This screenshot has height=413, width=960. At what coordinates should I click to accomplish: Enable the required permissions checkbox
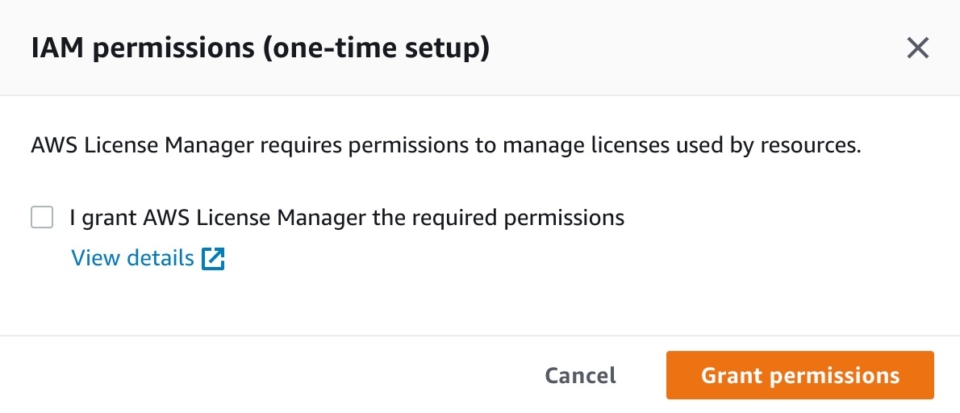tap(42, 217)
